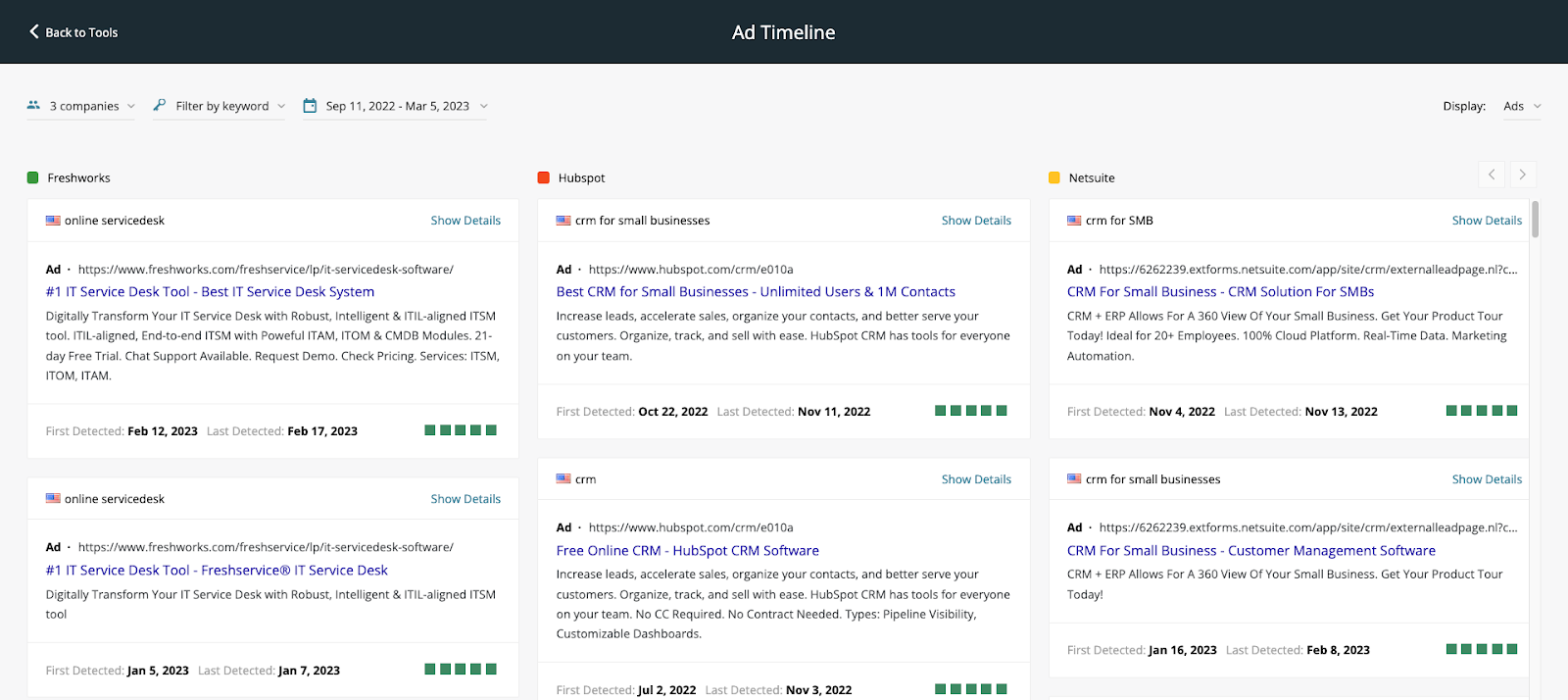
Task: Click green squares indicator on Jan 16, 2023 ad
Action: [1482, 649]
